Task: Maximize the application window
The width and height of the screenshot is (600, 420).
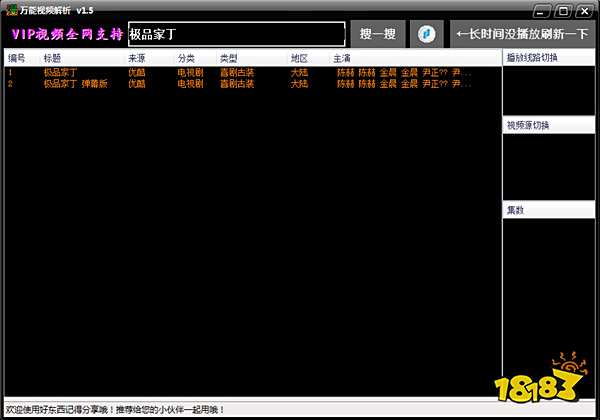Action: [x=561, y=10]
